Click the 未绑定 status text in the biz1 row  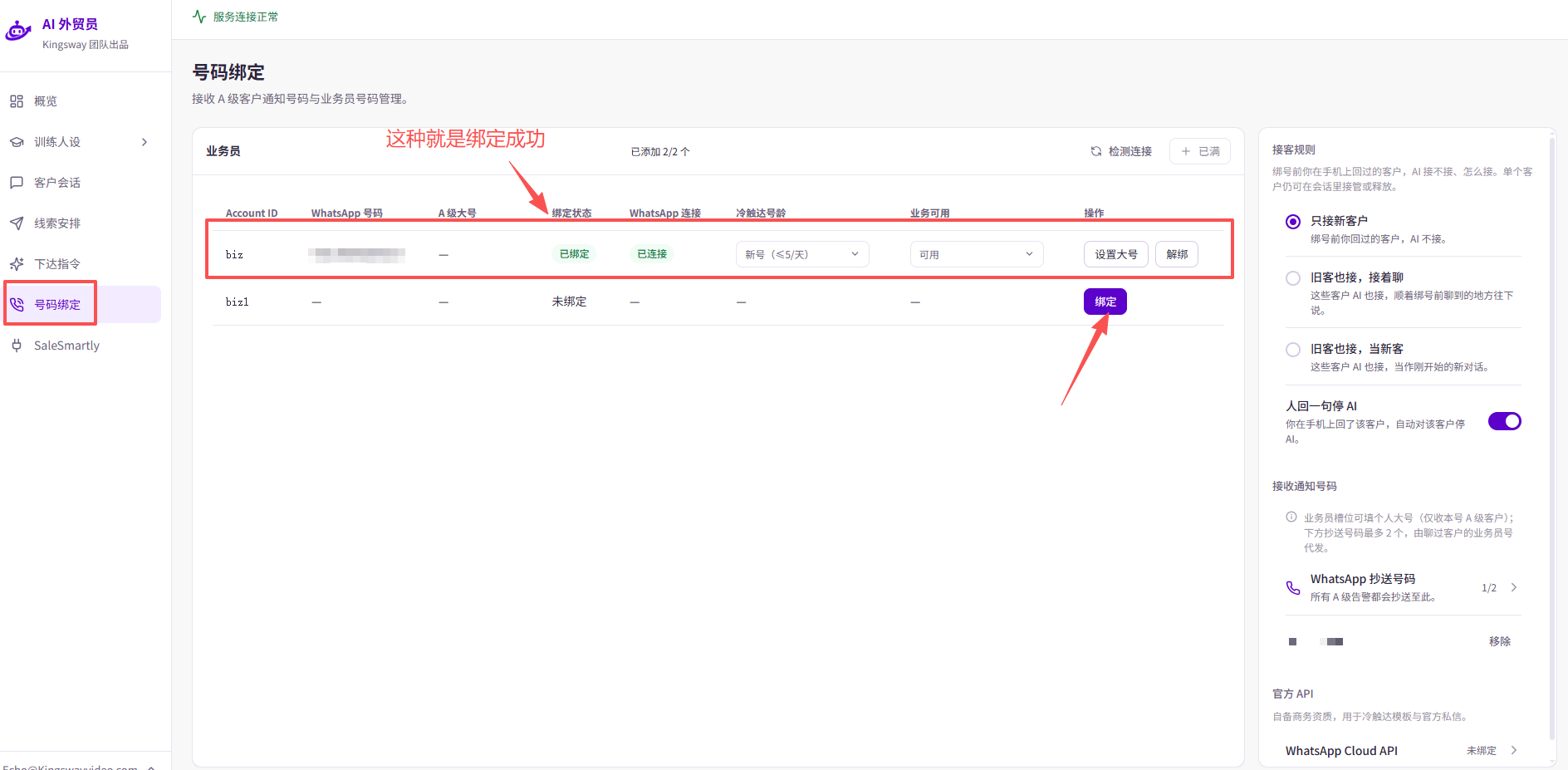(x=569, y=302)
